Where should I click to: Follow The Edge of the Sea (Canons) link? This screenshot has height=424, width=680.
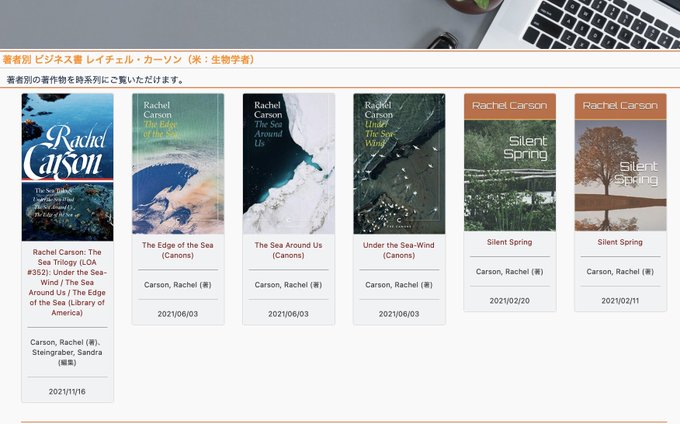point(178,250)
